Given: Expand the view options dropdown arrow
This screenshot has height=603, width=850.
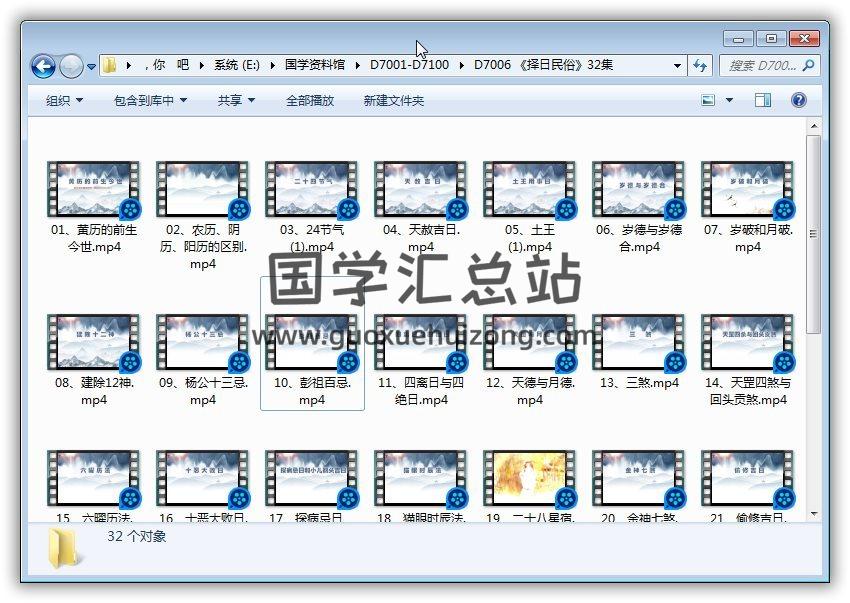Looking at the screenshot, I should [x=729, y=100].
